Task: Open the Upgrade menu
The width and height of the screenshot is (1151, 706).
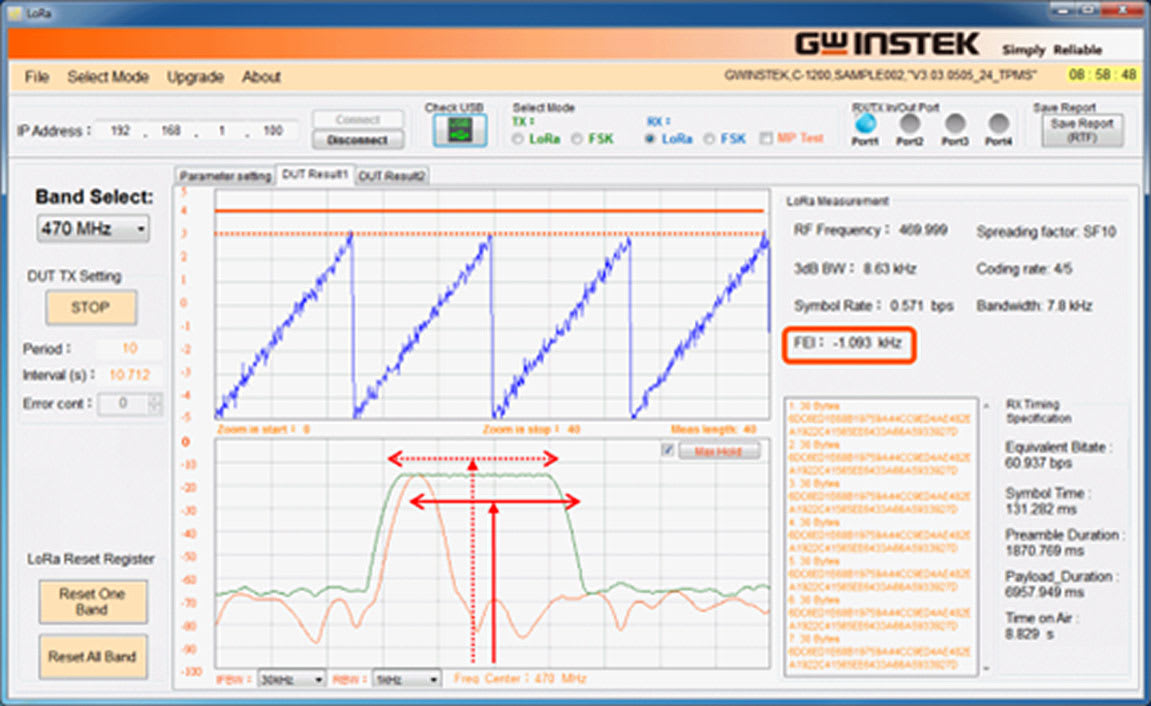Action: pyautogui.click(x=195, y=77)
